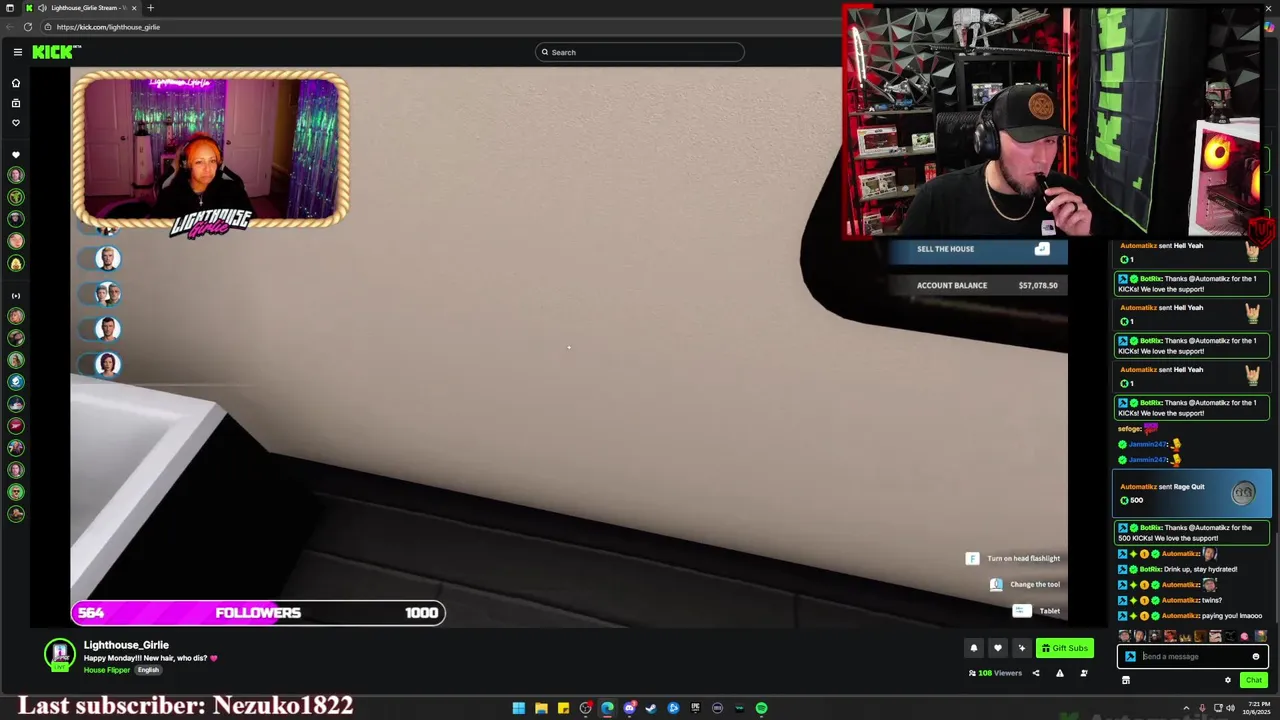Click the volume speaker icon in tray
The width and height of the screenshot is (1280, 720).
point(1231,708)
